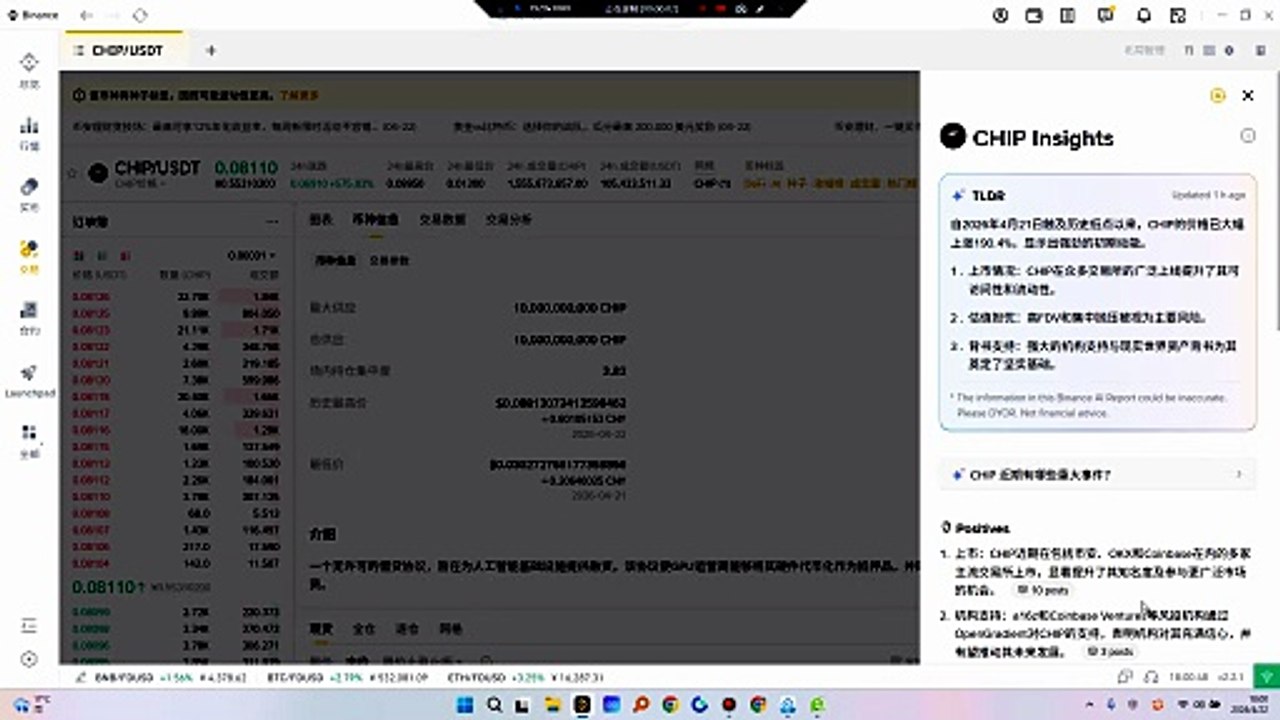Click the screenshot capture icon in title bar

click(1180, 15)
